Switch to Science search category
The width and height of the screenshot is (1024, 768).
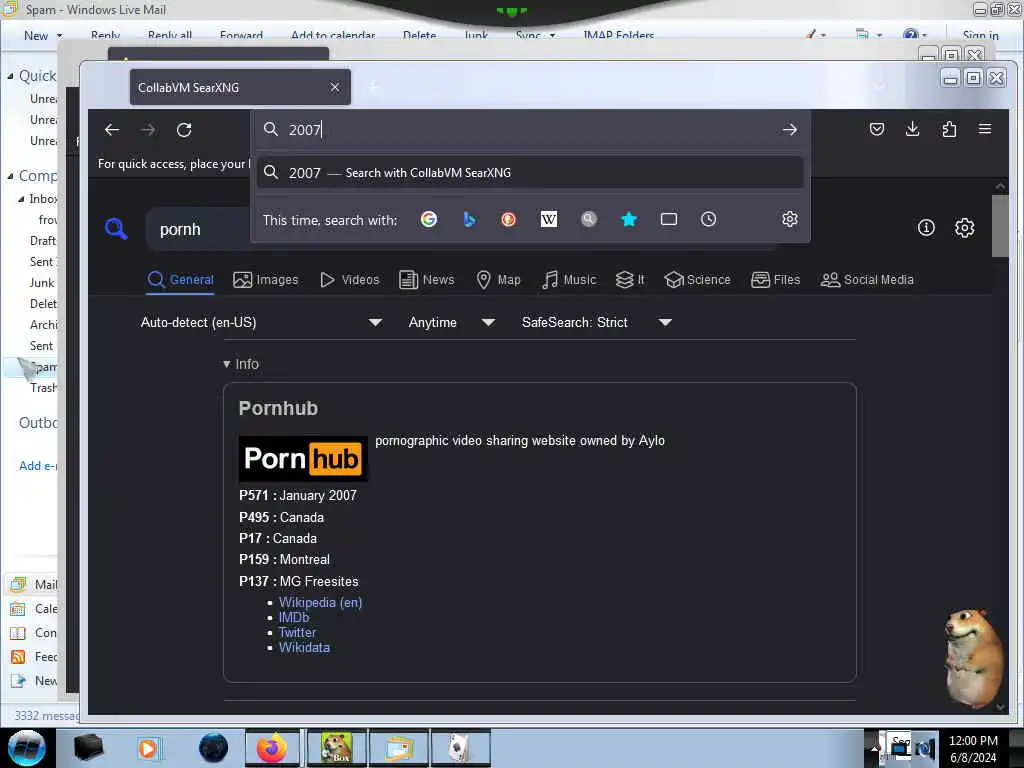coord(697,280)
